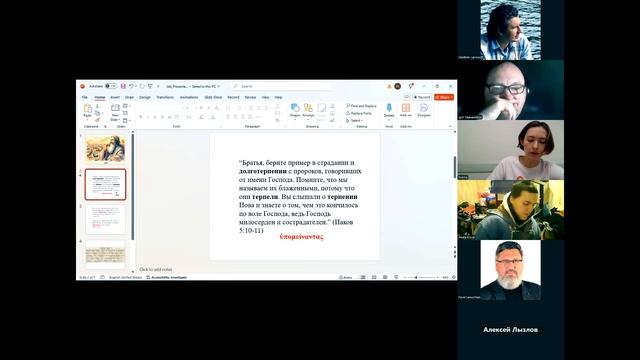
Task: Click the New Slide button
Action: click(x=115, y=112)
